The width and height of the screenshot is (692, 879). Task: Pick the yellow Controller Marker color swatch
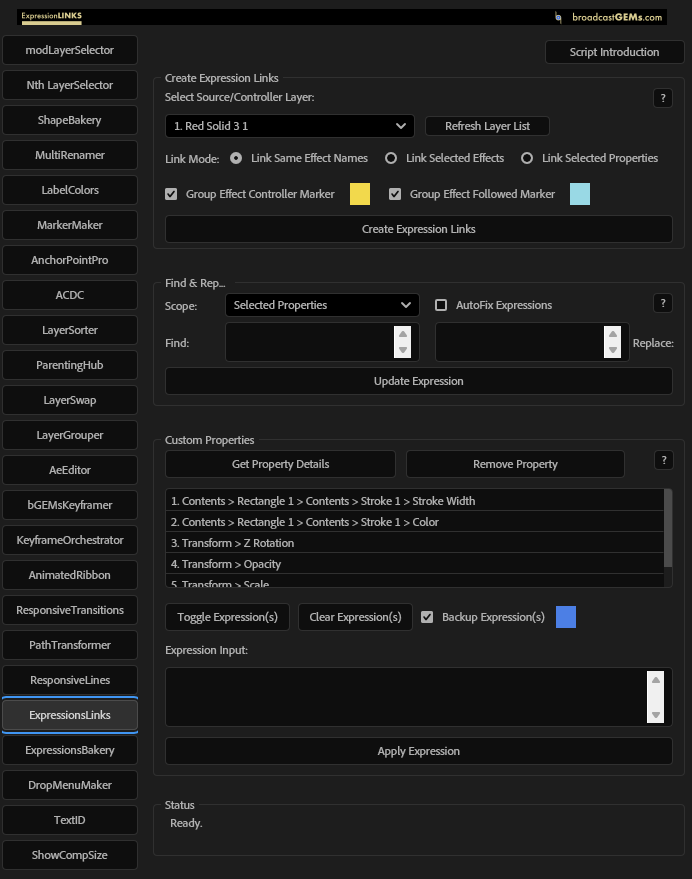coord(360,194)
